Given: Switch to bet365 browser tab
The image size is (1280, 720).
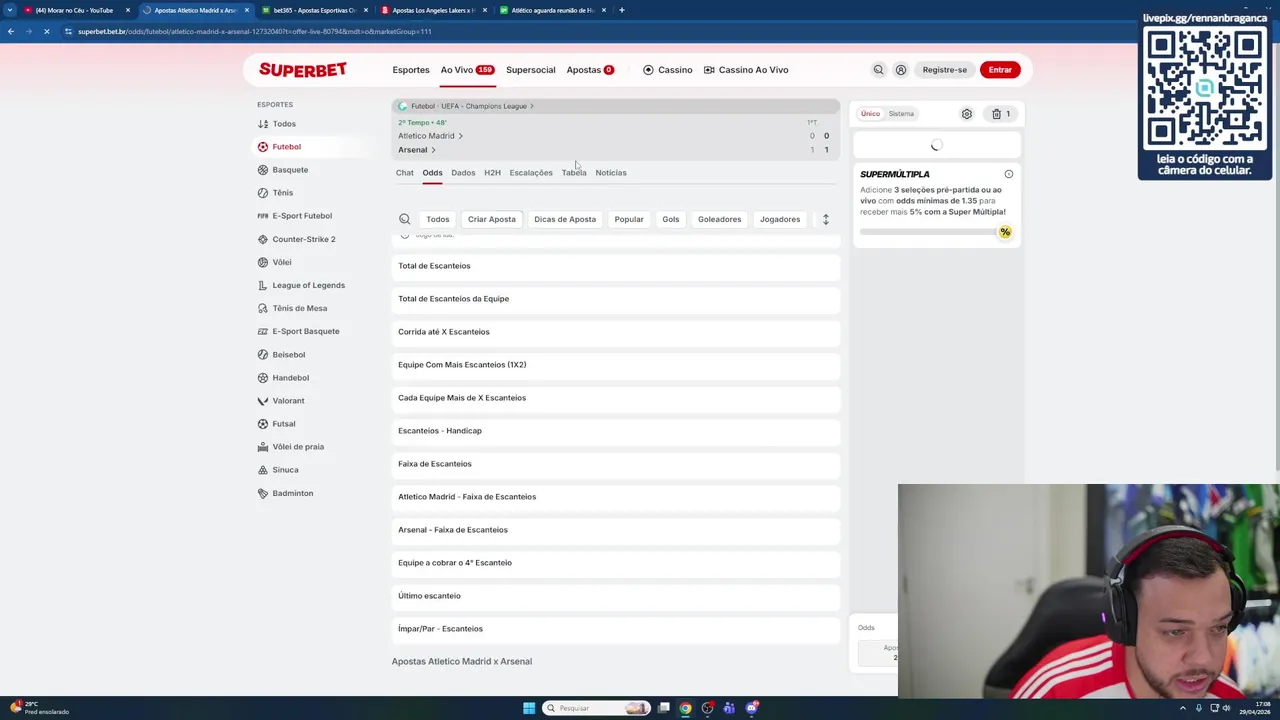Looking at the screenshot, I should coord(316,10).
